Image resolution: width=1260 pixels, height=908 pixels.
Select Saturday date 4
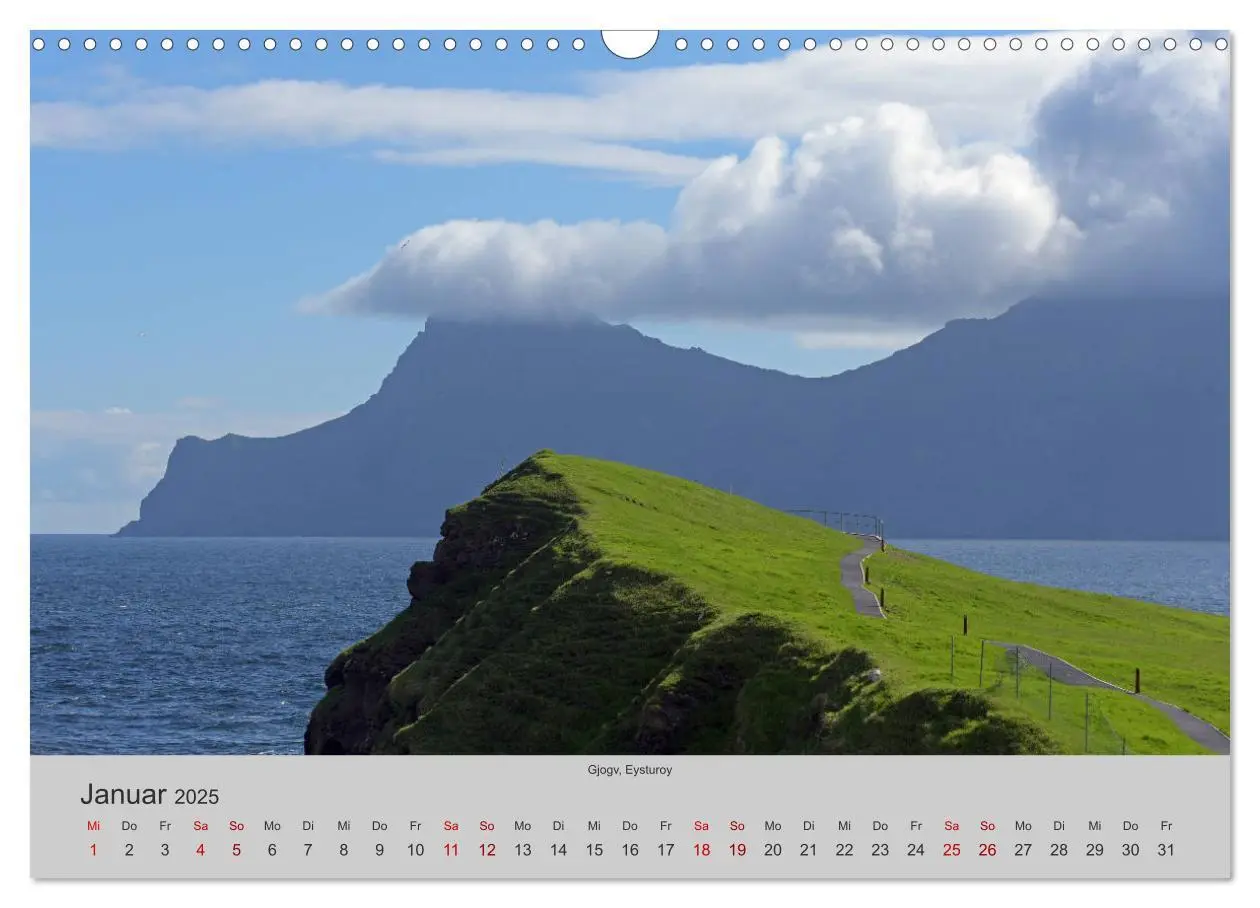point(201,850)
